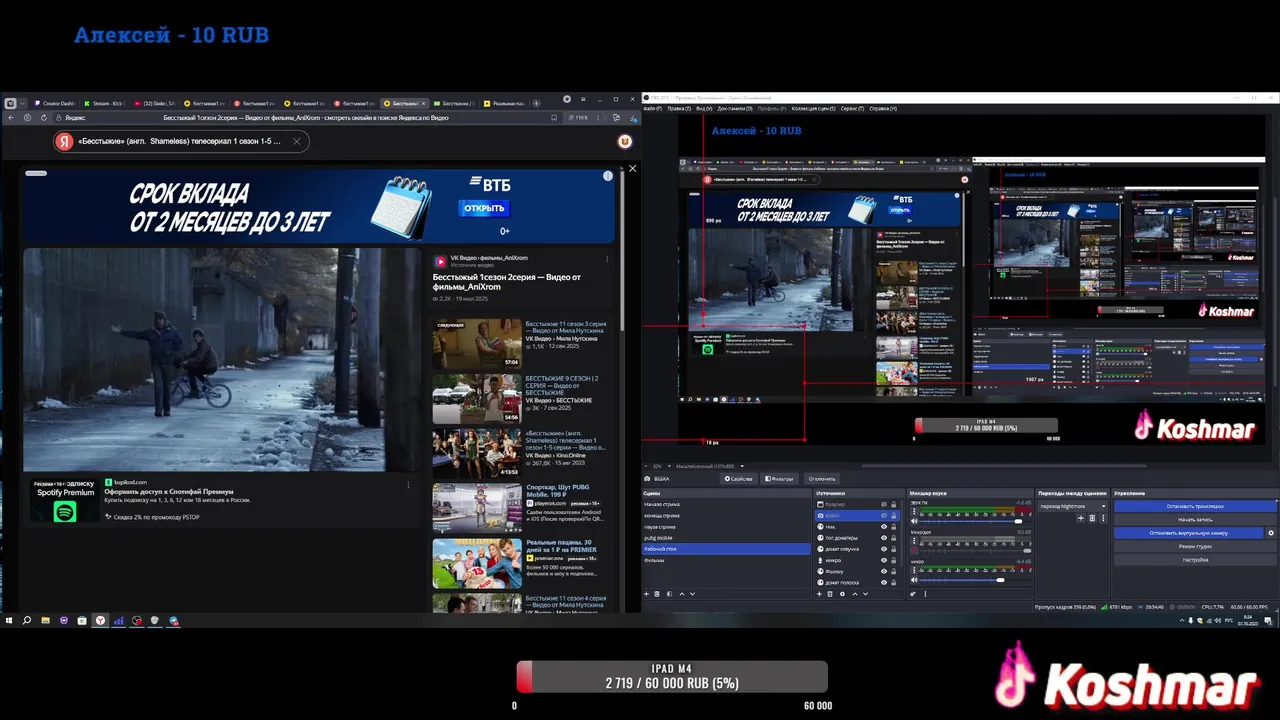Open advanced audio properties link icon
Image resolution: width=1280 pixels, height=720 pixels.
click(x=913, y=594)
